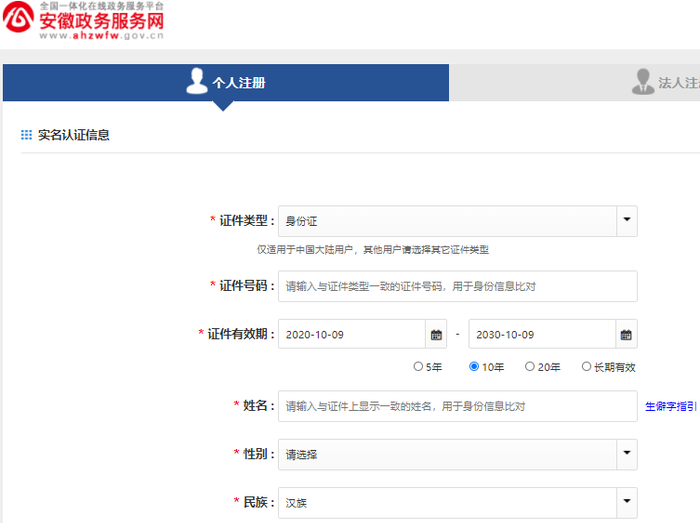Click the 2020-10-09 start date field

(x=350, y=334)
